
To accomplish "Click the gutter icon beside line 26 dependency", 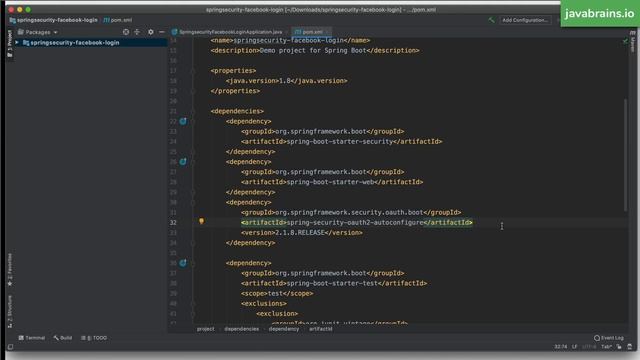I will pos(183,162).
